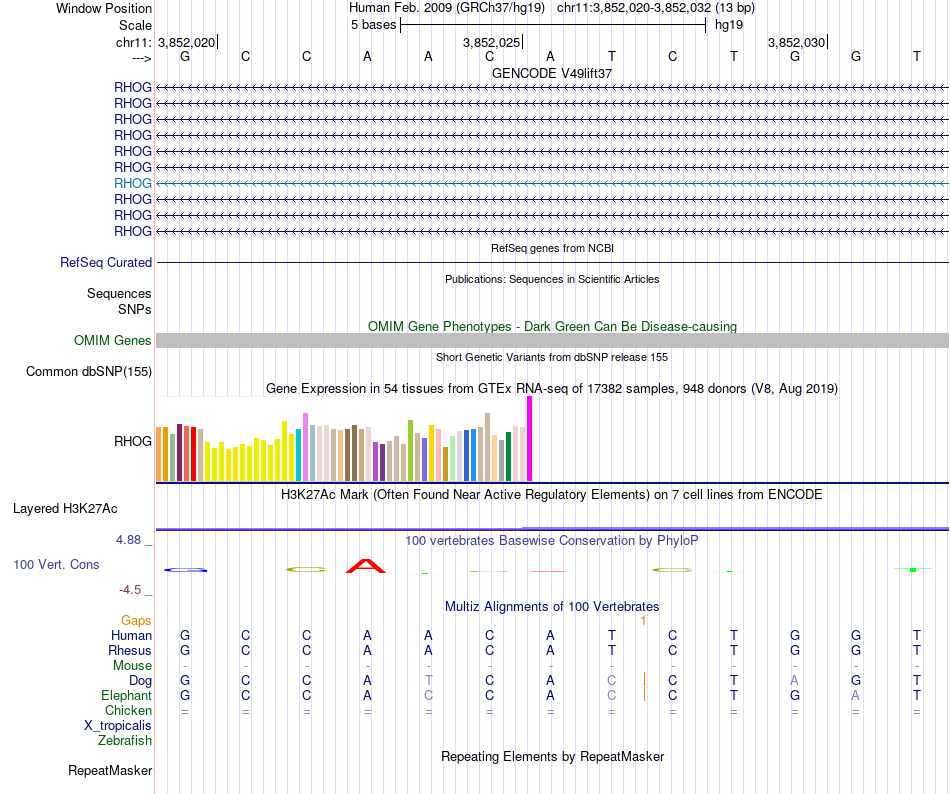Viewport: 950px width, 794px height.
Task: Click the 100 Vert. Cons track label
Action: [56, 564]
